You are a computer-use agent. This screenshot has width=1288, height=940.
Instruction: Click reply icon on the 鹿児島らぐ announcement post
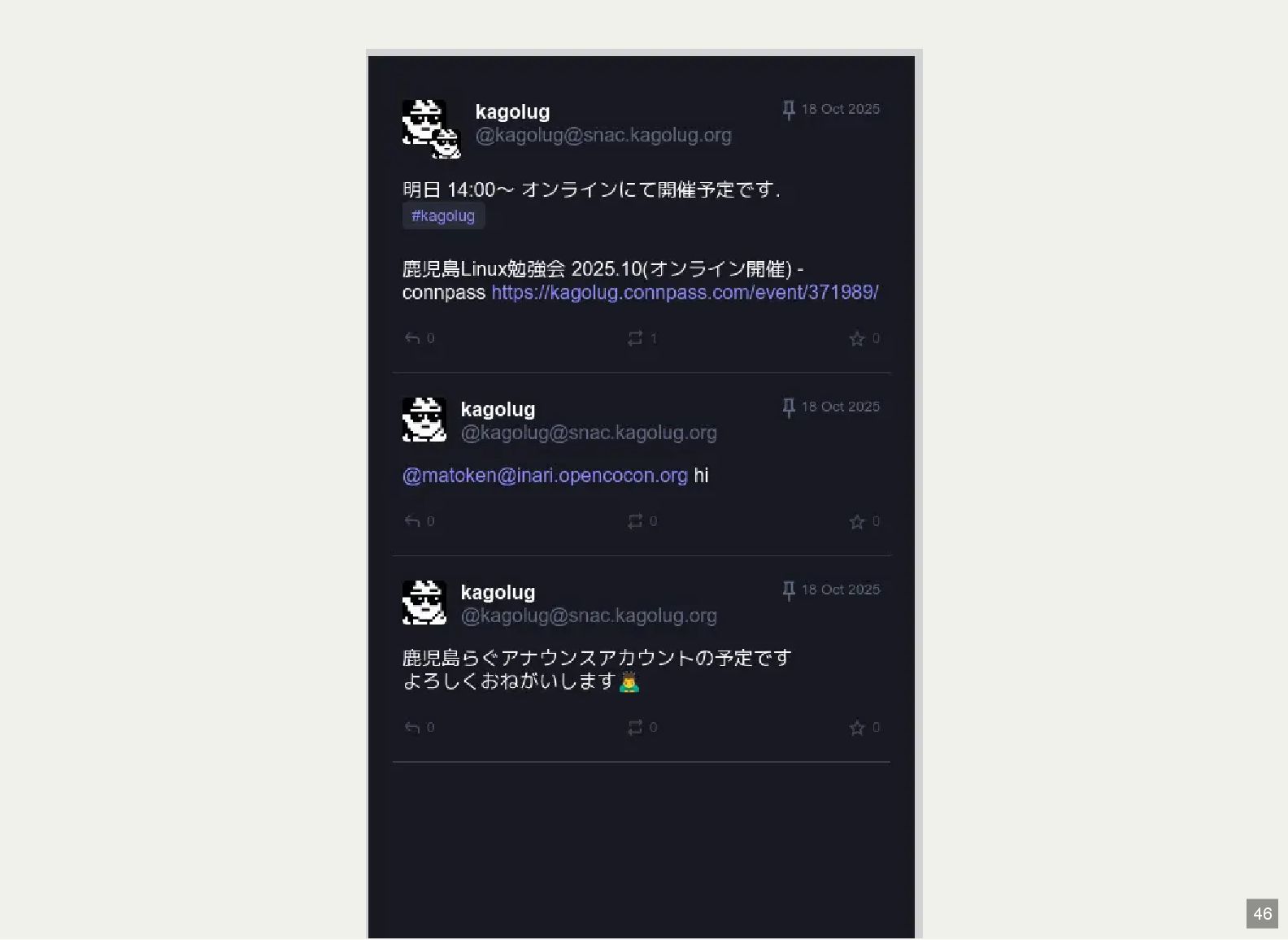click(x=412, y=728)
